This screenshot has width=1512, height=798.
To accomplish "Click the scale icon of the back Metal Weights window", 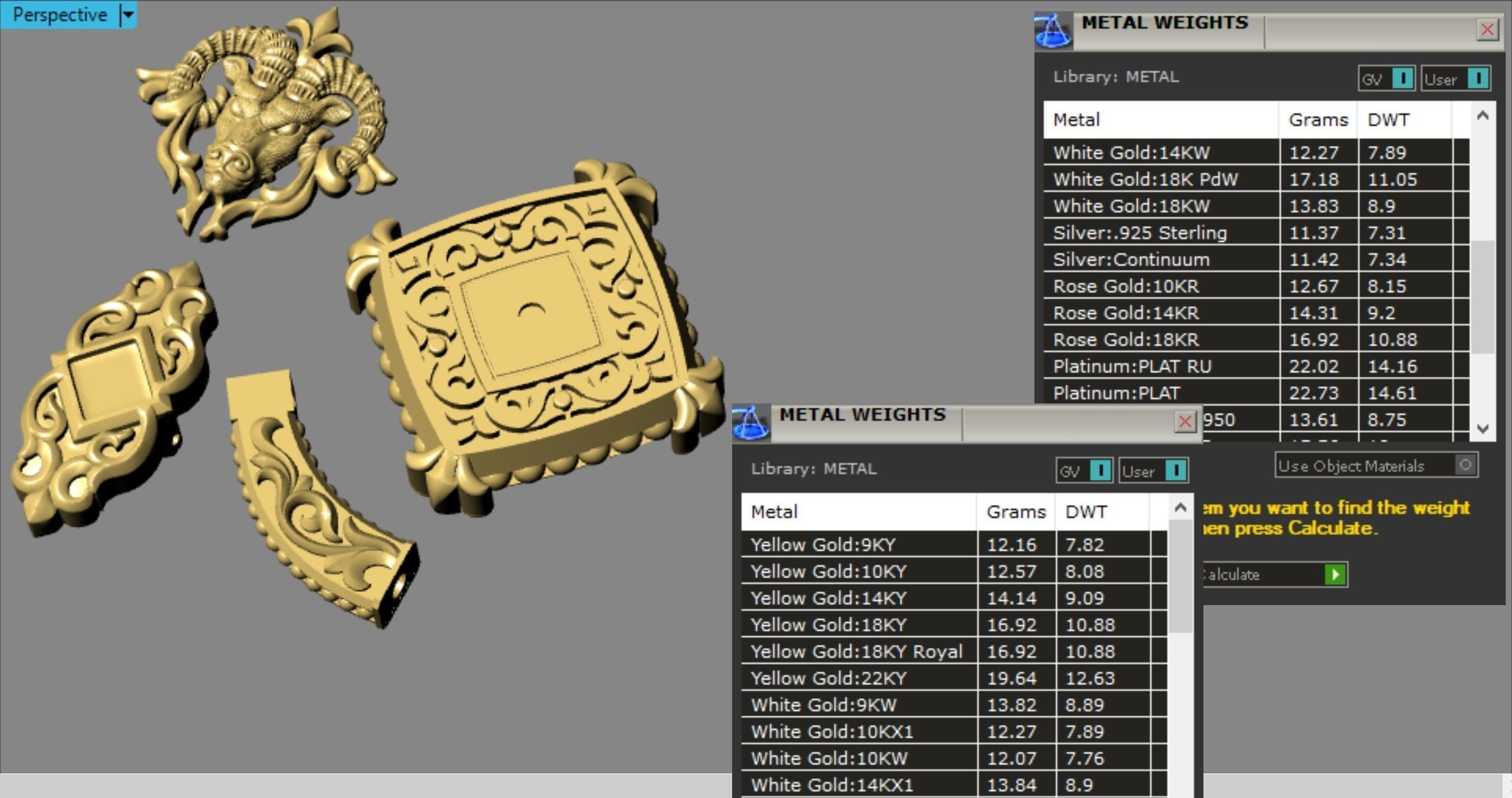I will 1053,30.
